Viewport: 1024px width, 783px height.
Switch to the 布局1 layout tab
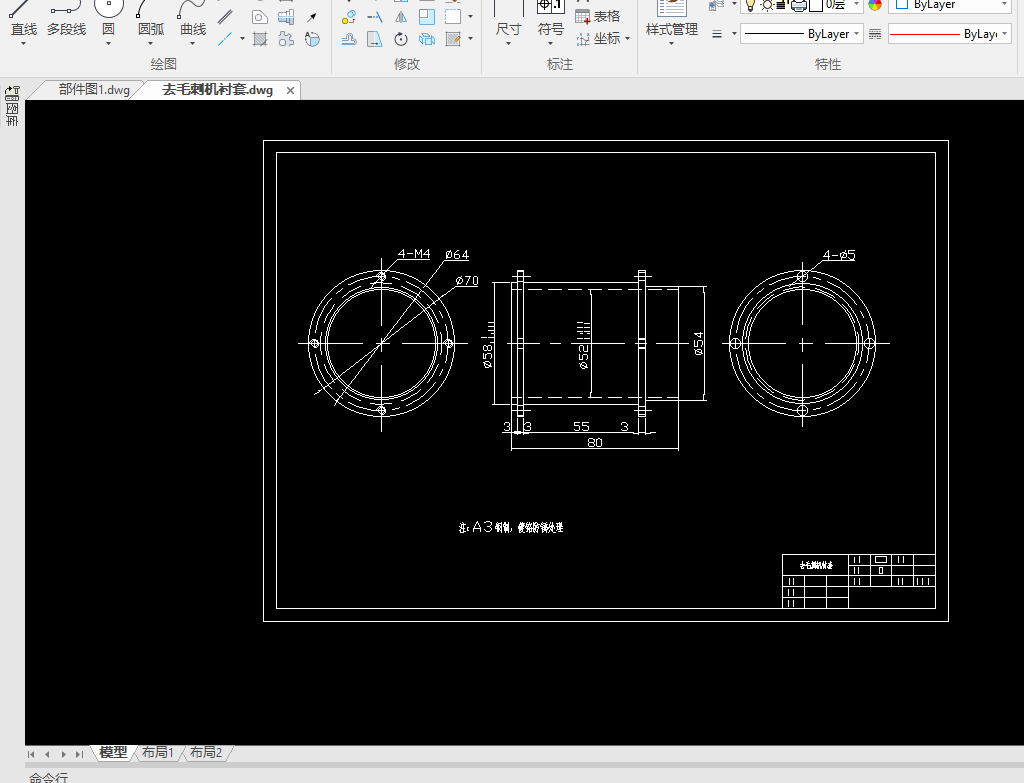tap(158, 753)
